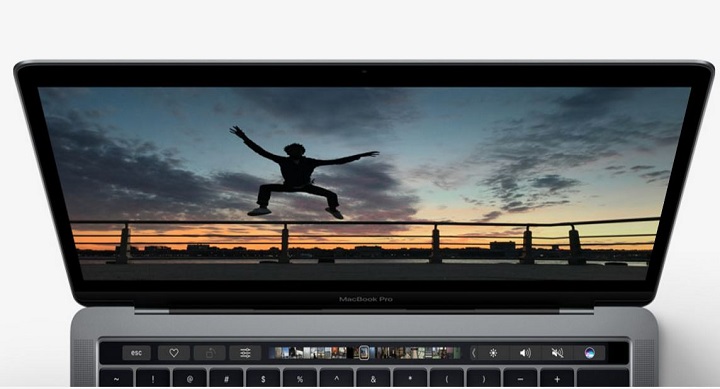Viewport: 720px width, 389px height.
Task: Click the hash (#) key
Action: (x=226, y=379)
